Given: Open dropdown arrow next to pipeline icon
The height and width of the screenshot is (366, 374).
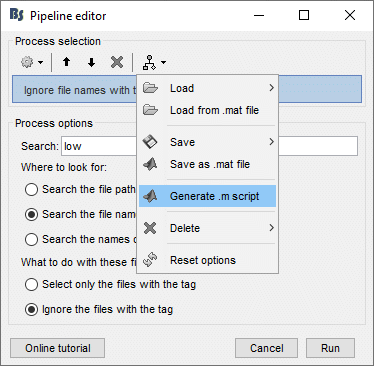Looking at the screenshot, I should coord(163,62).
